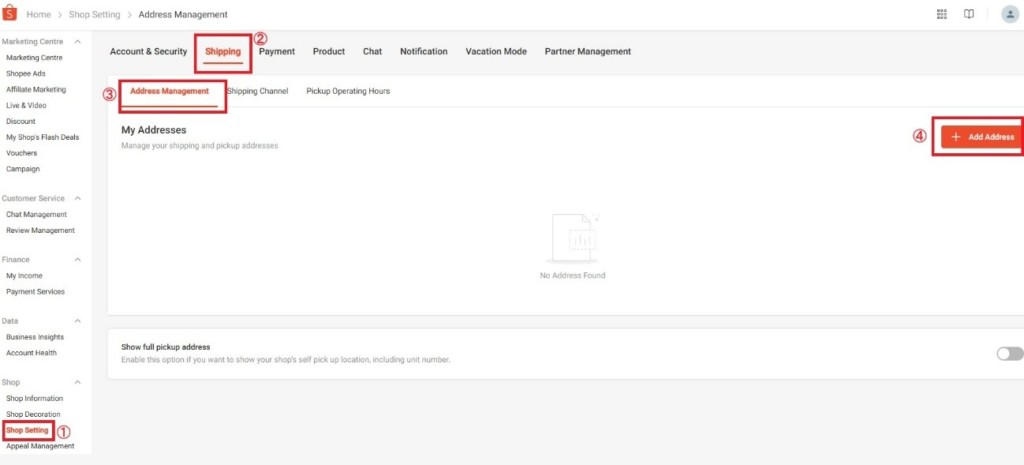Viewport: 1024px width, 465px height.
Task: Toggle Show full pickup address switch
Action: [1009, 353]
